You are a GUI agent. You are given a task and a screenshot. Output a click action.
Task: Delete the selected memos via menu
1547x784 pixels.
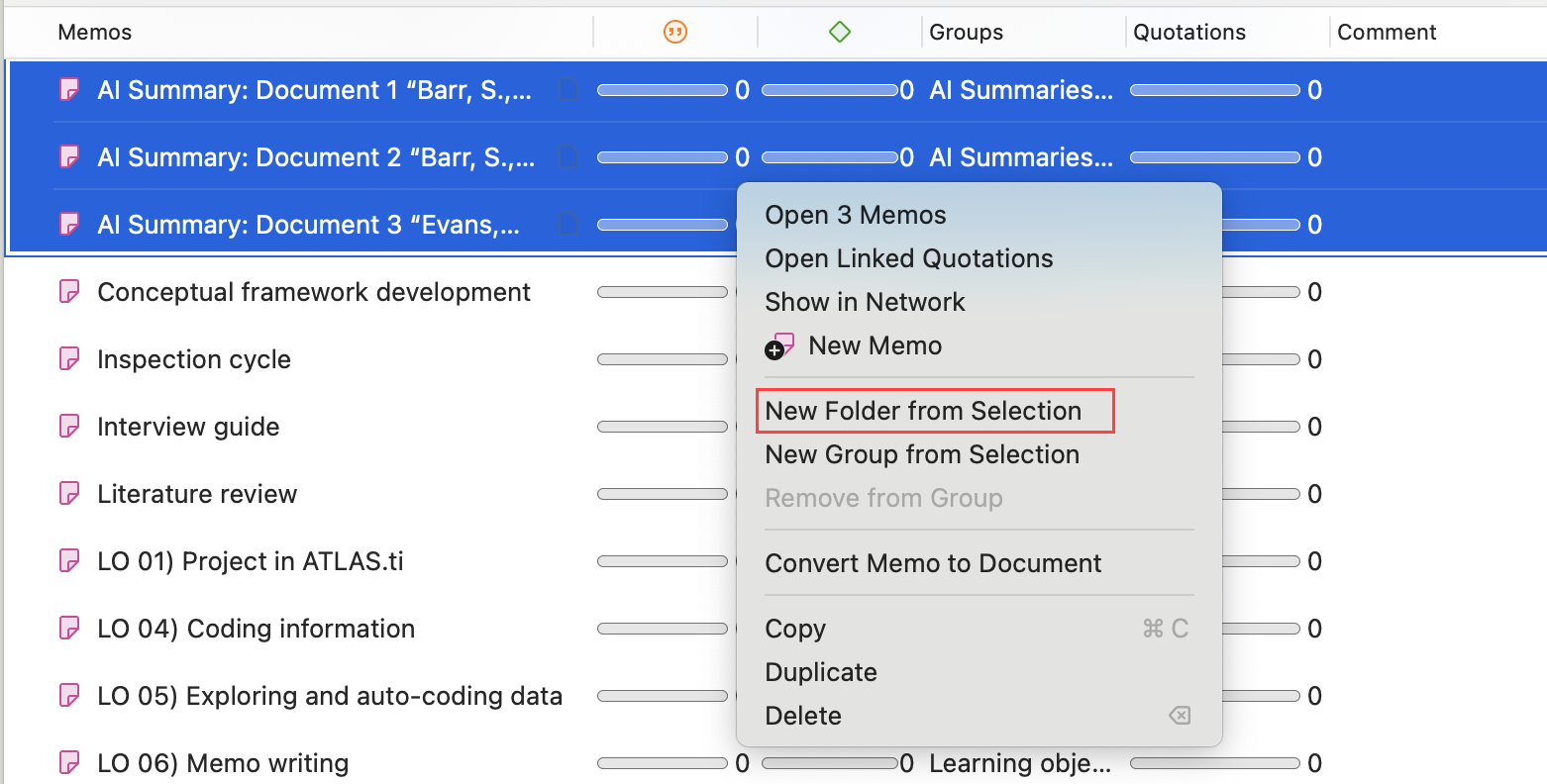pos(802,716)
